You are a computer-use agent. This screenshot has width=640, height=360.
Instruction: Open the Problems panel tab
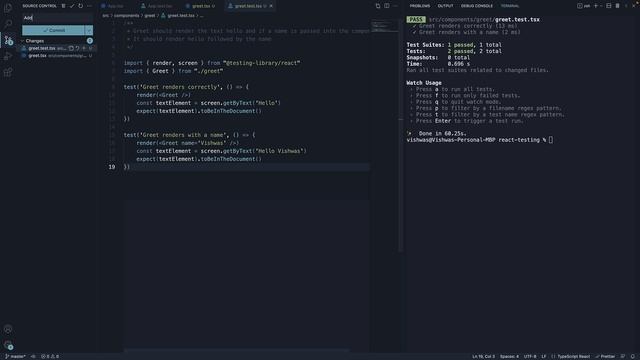click(x=420, y=6)
